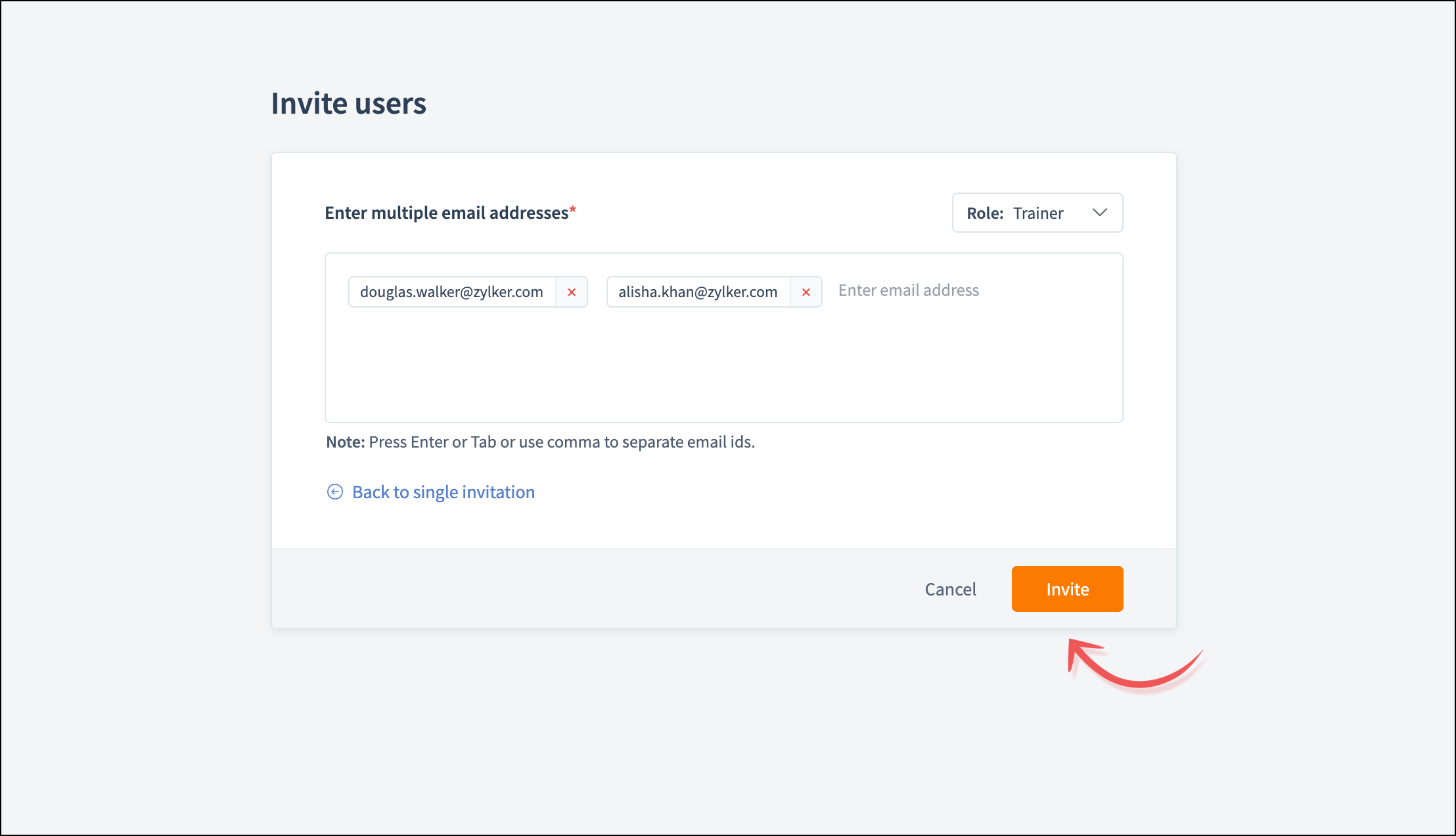Click the Enter multiple email addresses label
Viewport: 1456px width, 836px height.
(446, 213)
